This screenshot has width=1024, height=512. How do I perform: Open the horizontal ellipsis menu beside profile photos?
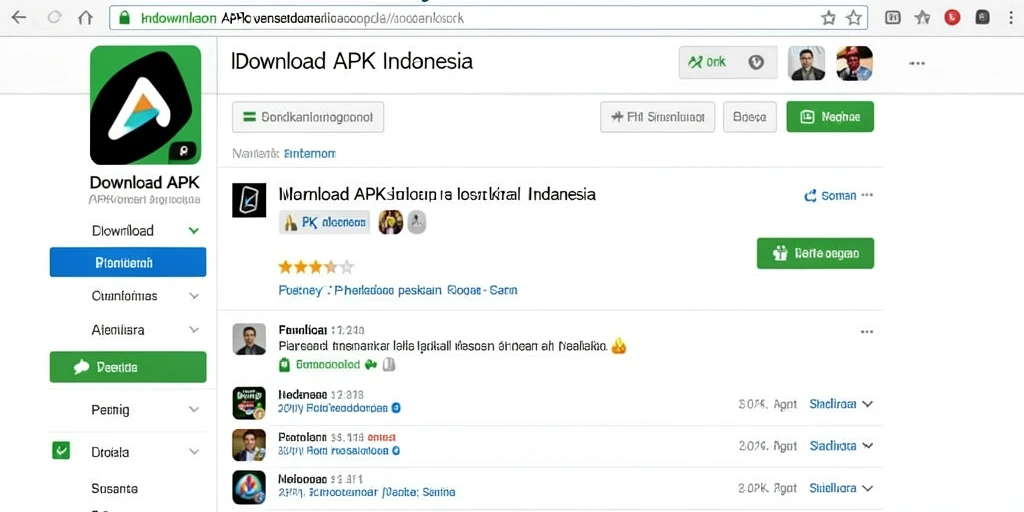click(x=917, y=63)
